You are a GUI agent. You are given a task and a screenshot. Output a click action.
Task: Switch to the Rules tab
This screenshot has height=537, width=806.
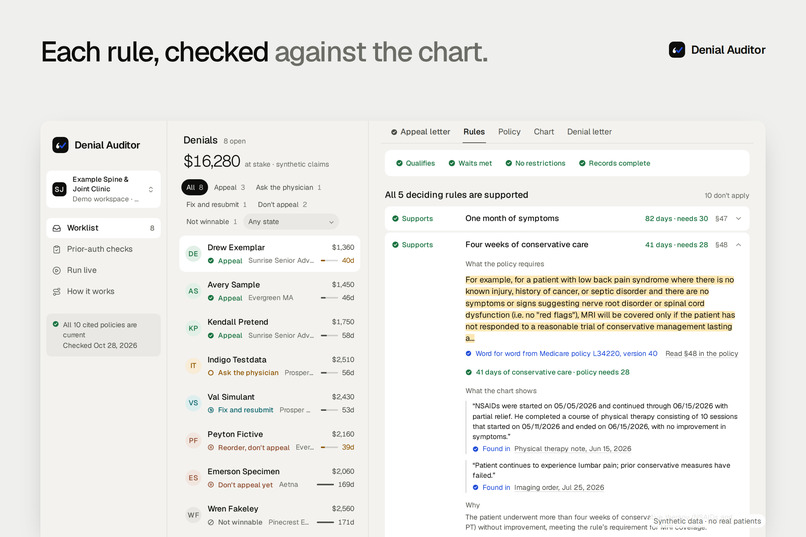click(x=474, y=132)
